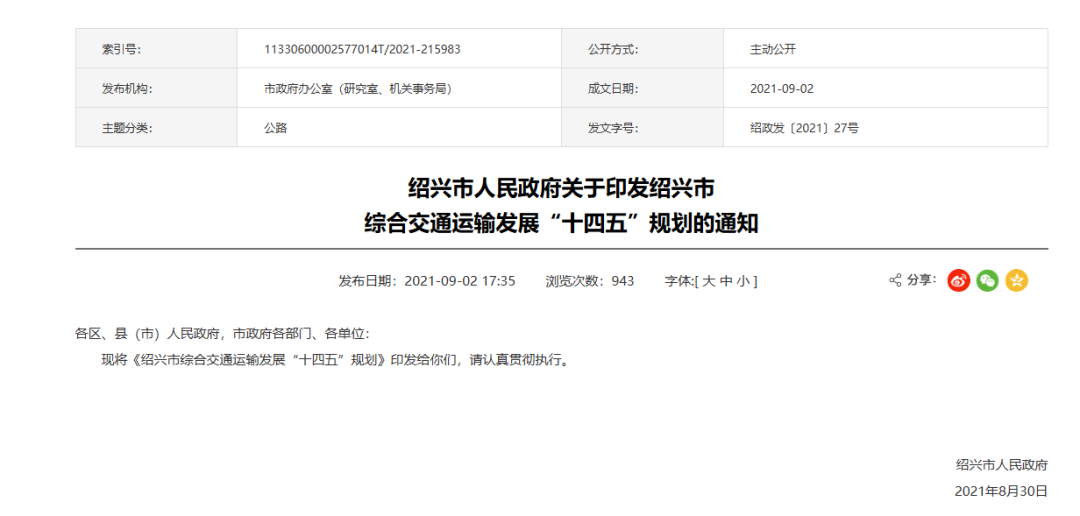Click the 浏览次数 943 view counter
The image size is (1080, 516).
pyautogui.click(x=589, y=281)
